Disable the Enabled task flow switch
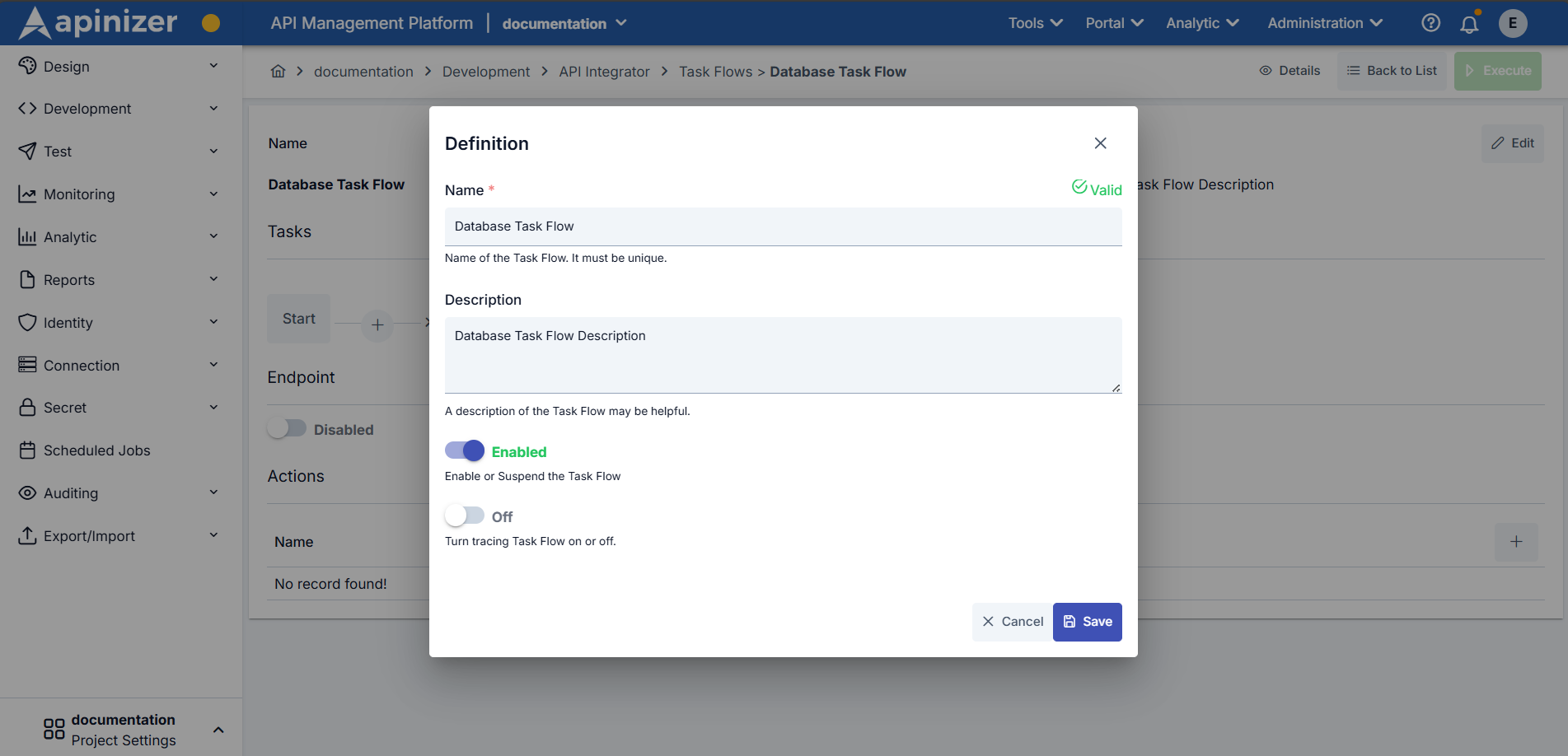 (464, 450)
